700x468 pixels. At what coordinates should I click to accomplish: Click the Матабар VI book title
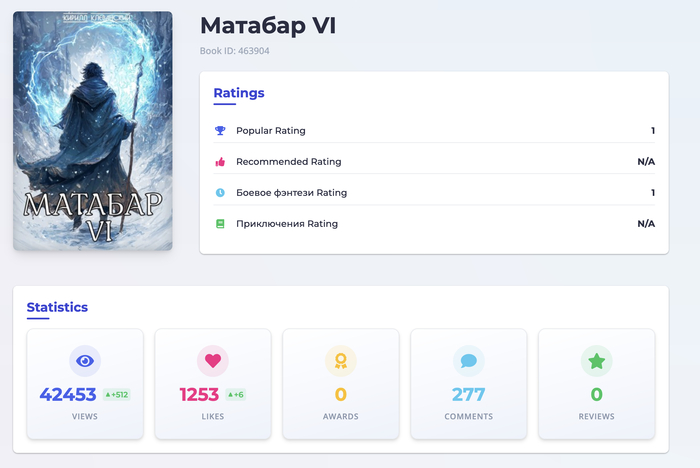(x=268, y=26)
